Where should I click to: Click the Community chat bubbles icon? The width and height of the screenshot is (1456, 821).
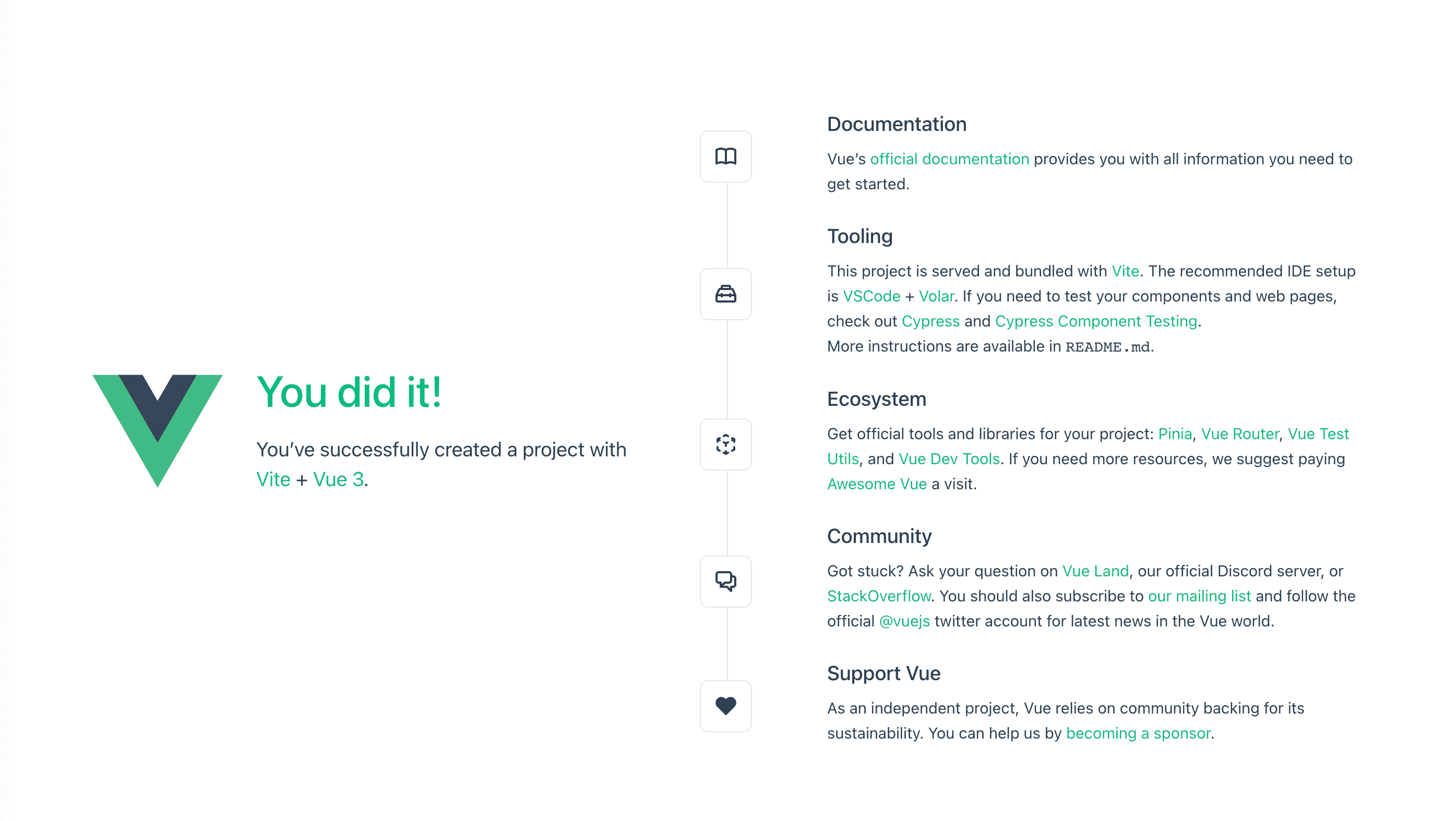click(726, 582)
